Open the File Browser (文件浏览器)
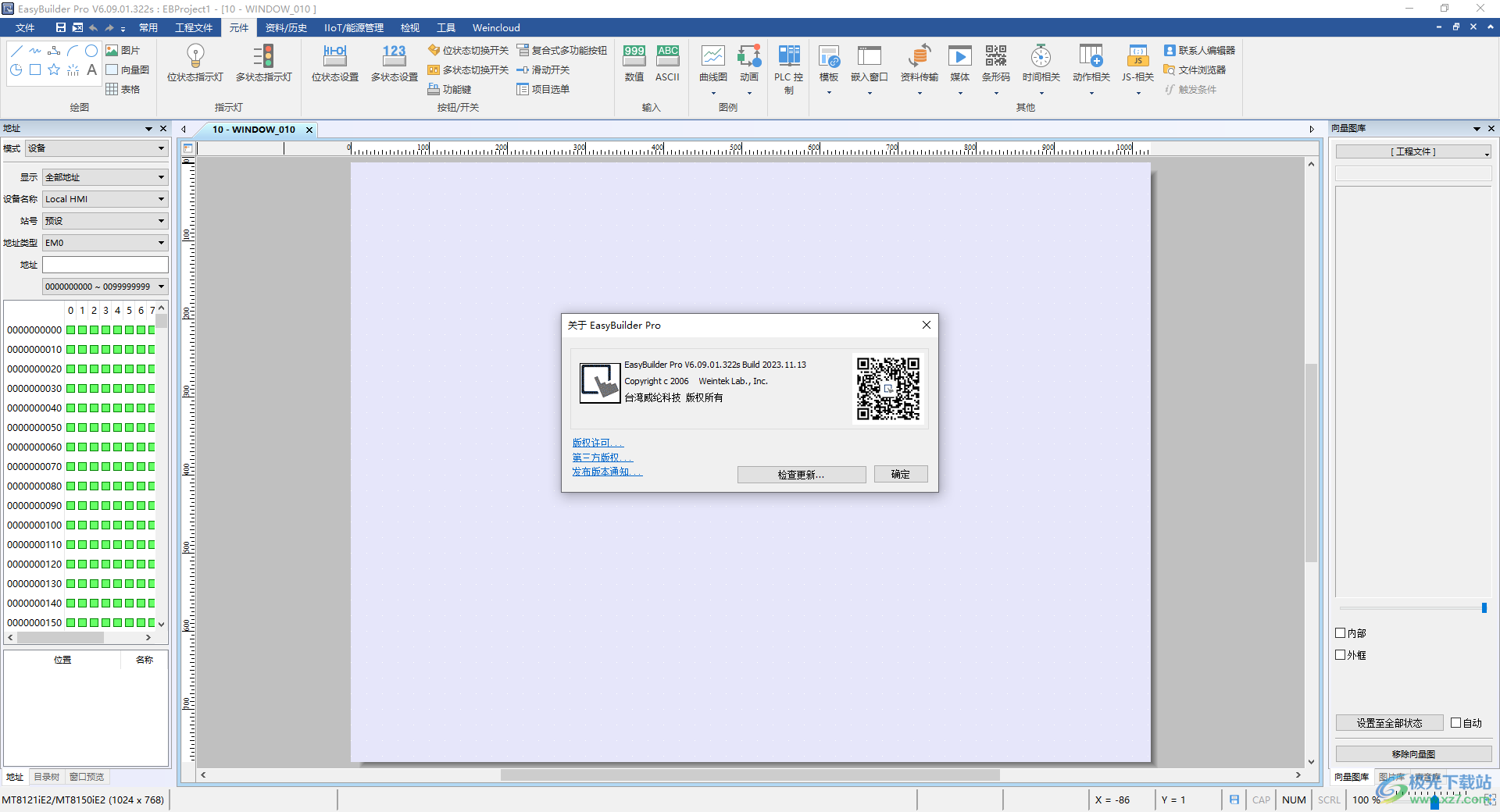1500x812 pixels. [1195, 69]
